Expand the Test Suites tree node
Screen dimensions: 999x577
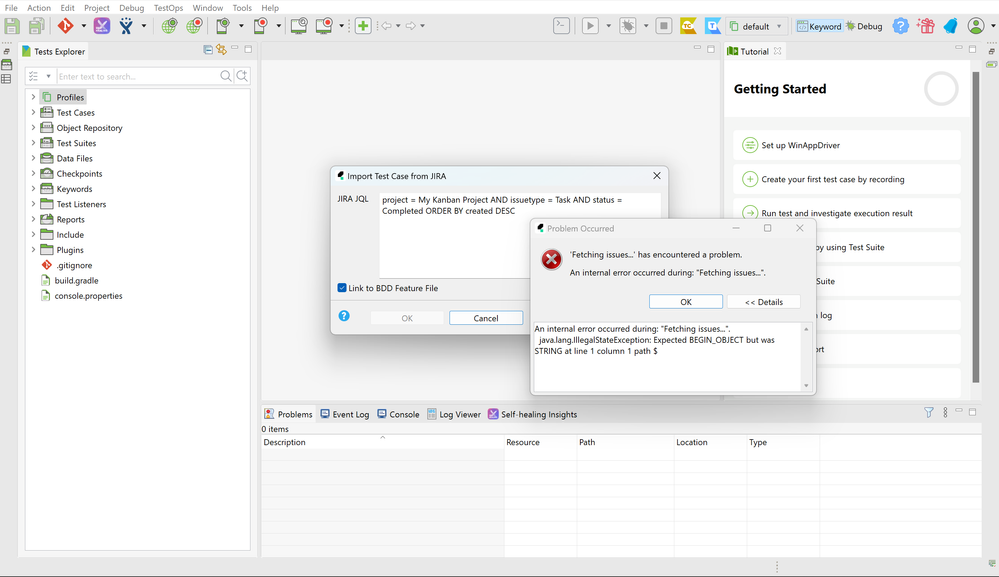(33, 143)
